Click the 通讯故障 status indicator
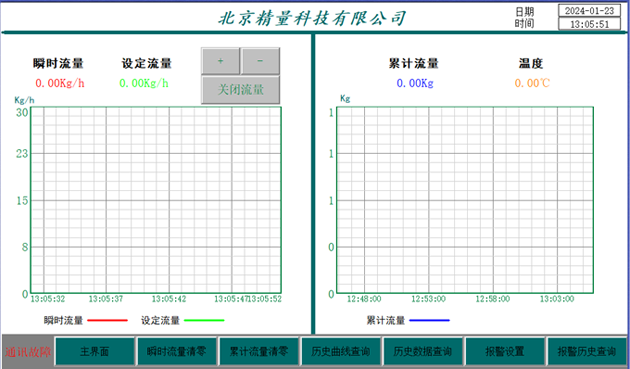This screenshot has width=630, height=369. (x=28, y=352)
